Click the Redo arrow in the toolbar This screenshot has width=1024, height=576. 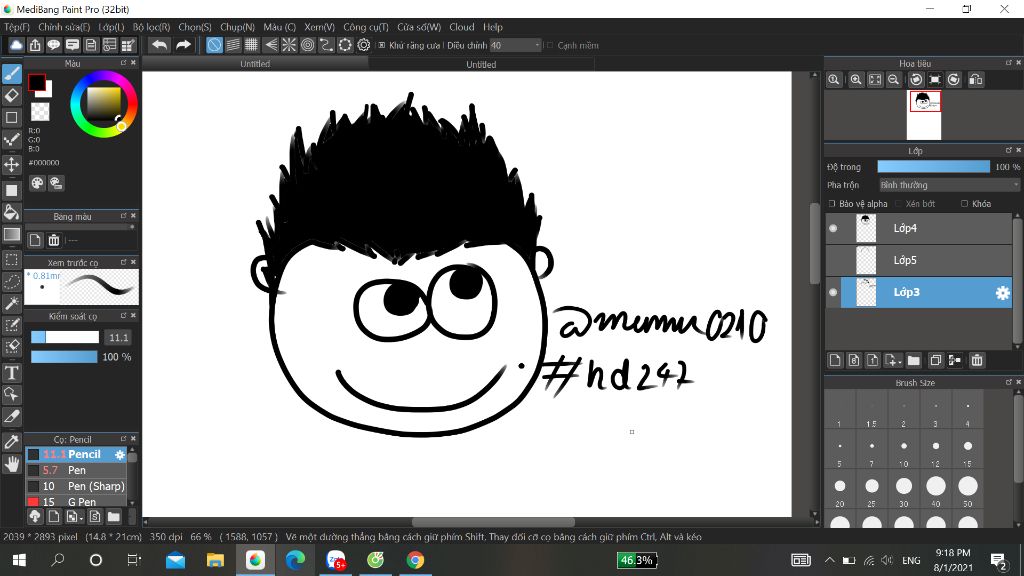(184, 45)
